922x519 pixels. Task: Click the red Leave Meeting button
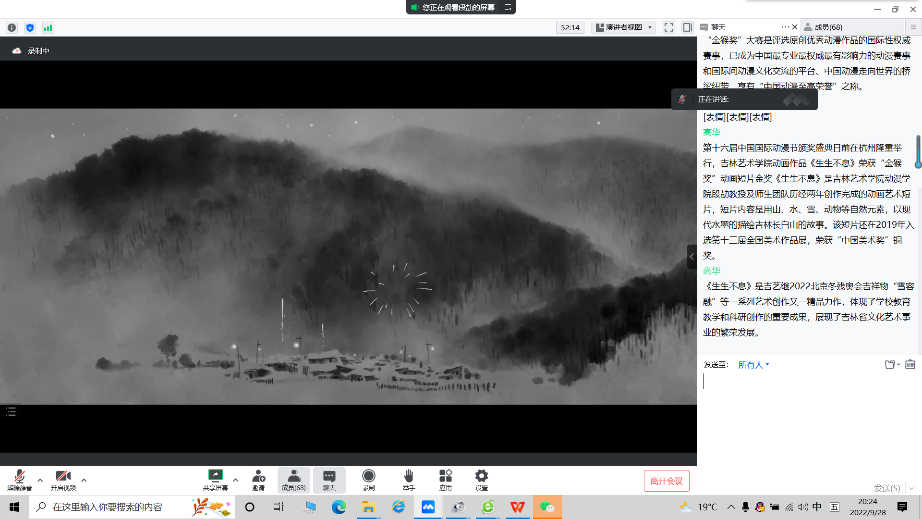pos(666,481)
